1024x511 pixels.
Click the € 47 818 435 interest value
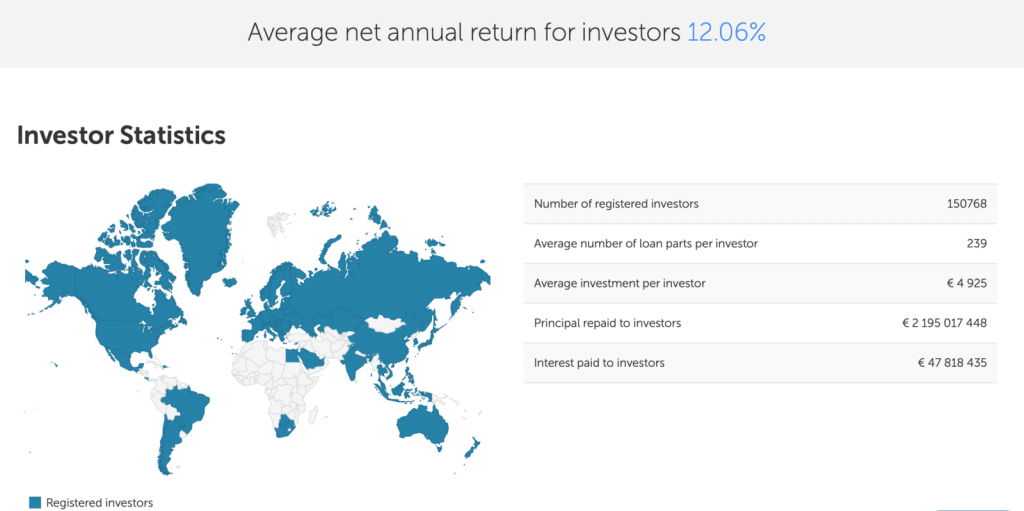pos(952,362)
